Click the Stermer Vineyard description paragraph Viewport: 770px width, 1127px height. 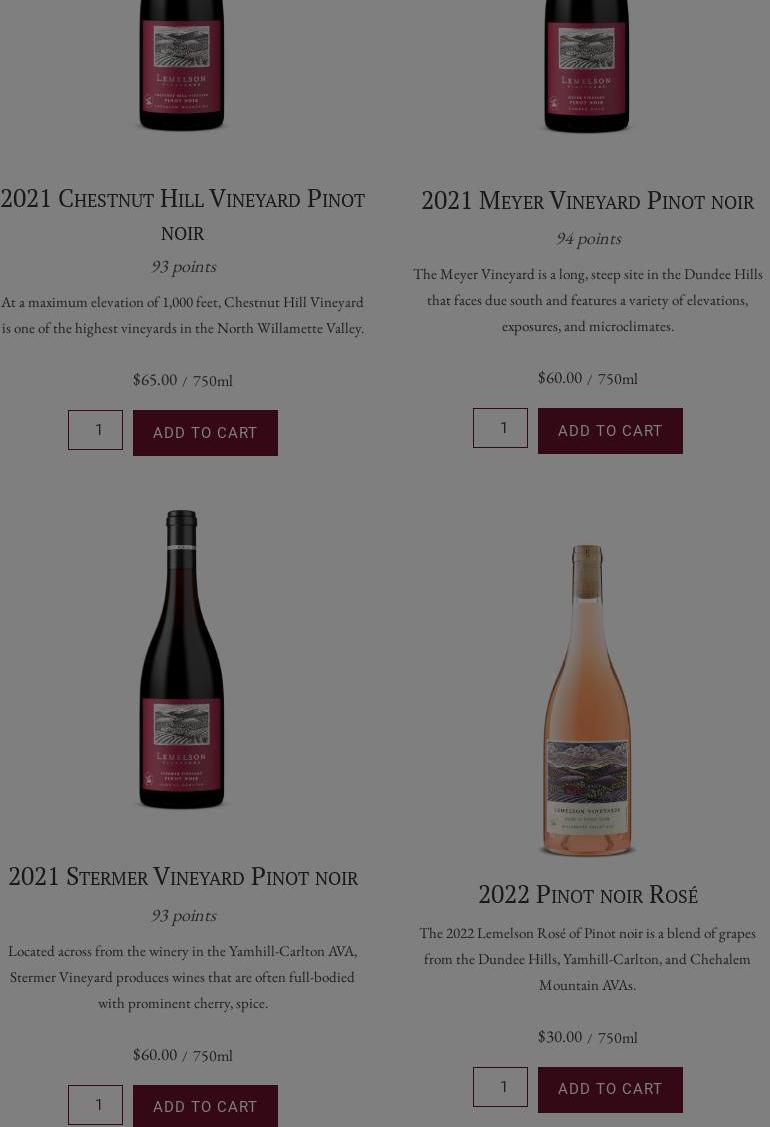pyautogui.click(x=183, y=978)
